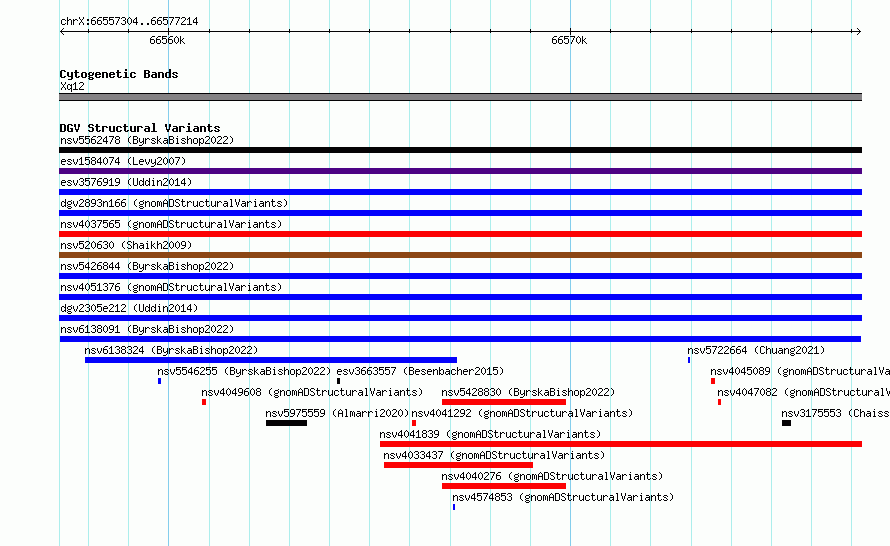Click the long red bar of nsv4041839

pos(621,444)
